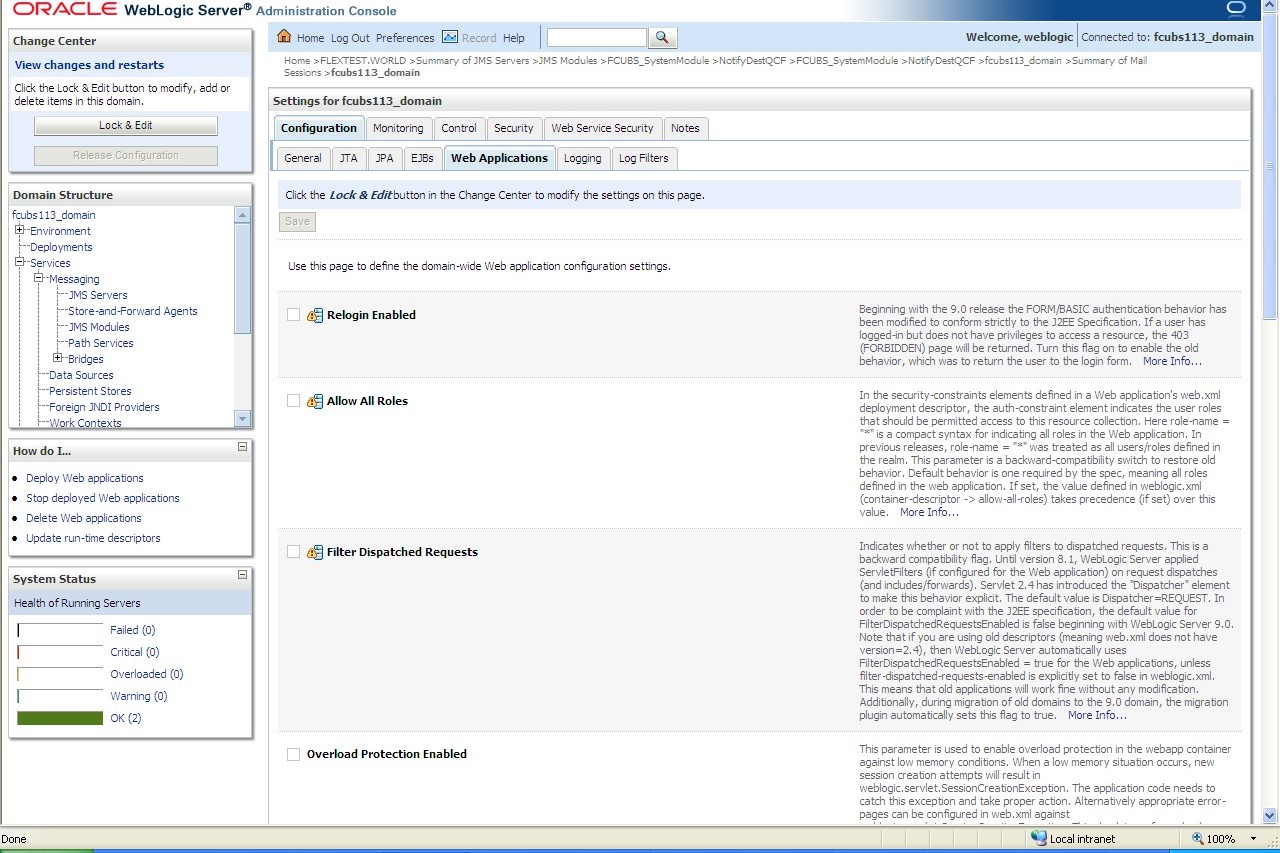The width and height of the screenshot is (1280, 853).
Task: Select Data Sources in the tree
Action: [81, 375]
